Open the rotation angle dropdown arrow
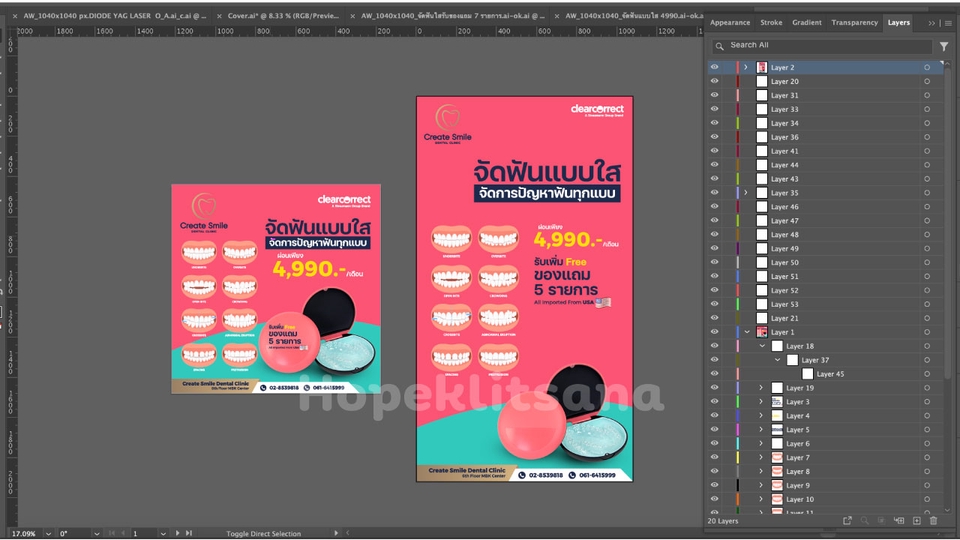 click(x=97, y=534)
